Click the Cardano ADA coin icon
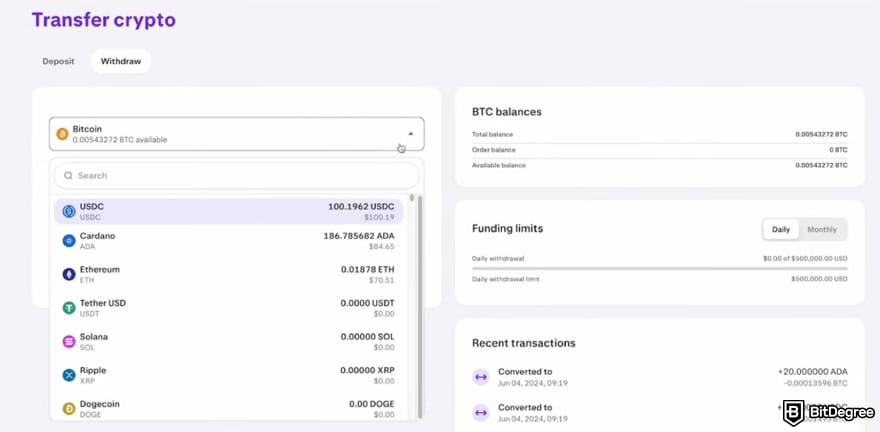880x432 pixels. 69,241
